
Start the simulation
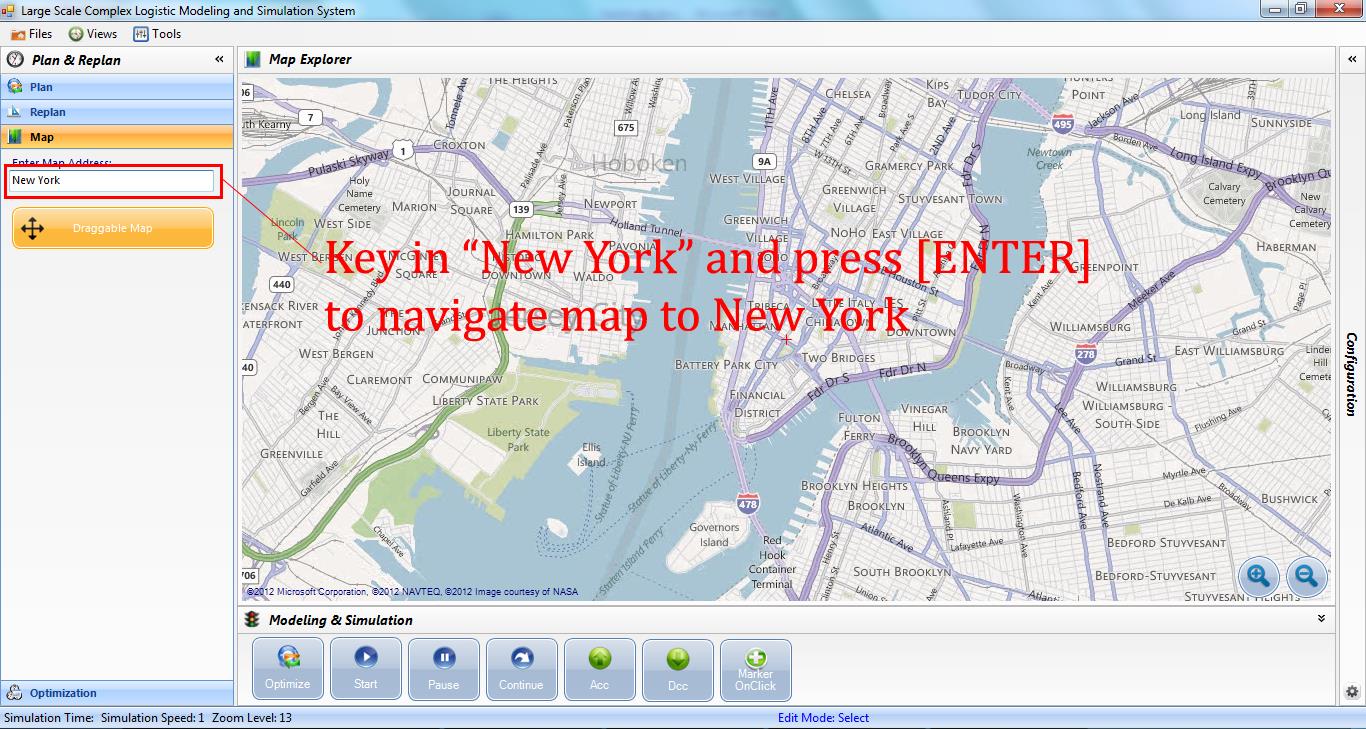[x=365, y=668]
